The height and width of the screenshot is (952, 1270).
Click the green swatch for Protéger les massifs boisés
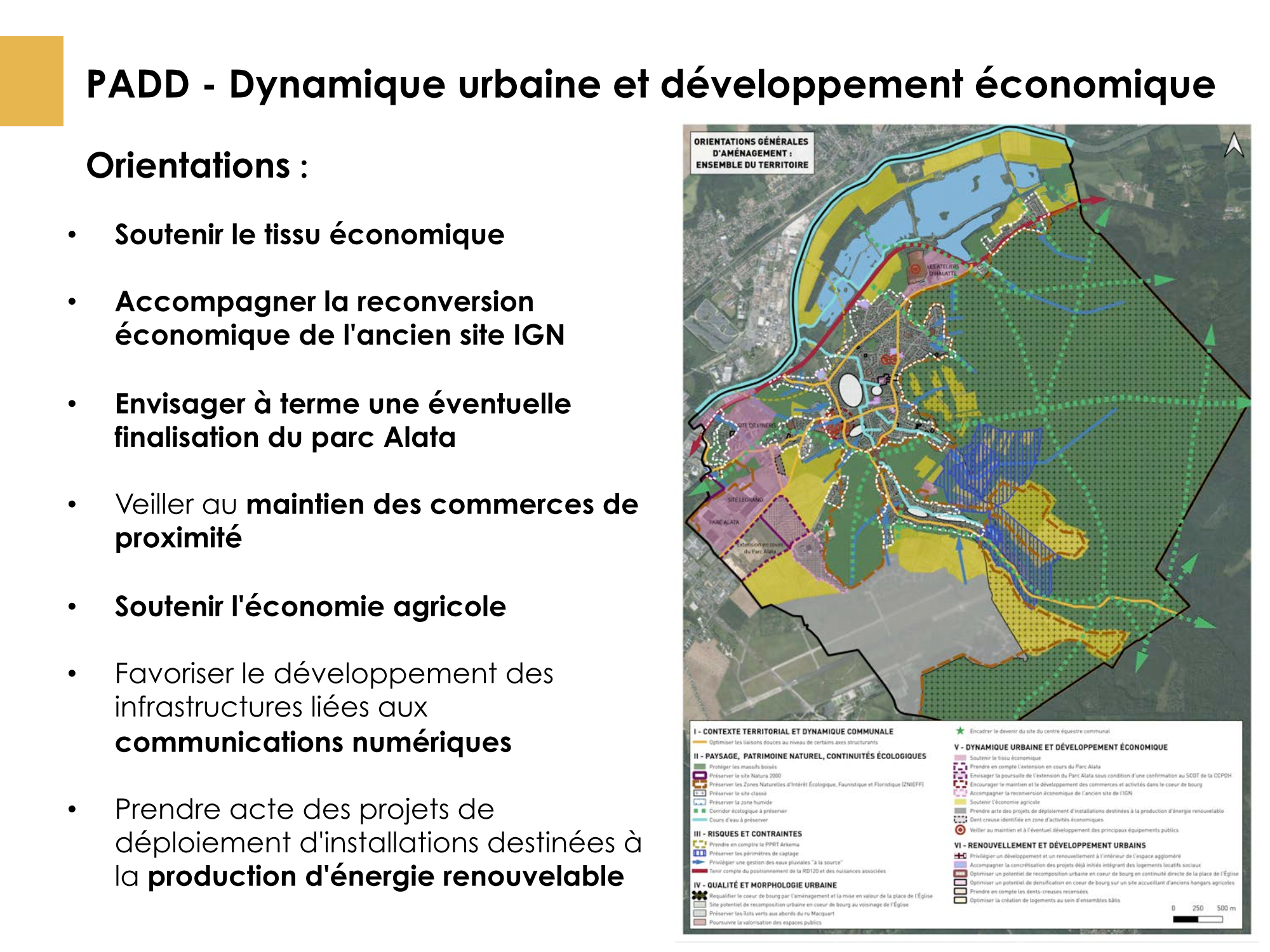(x=700, y=767)
